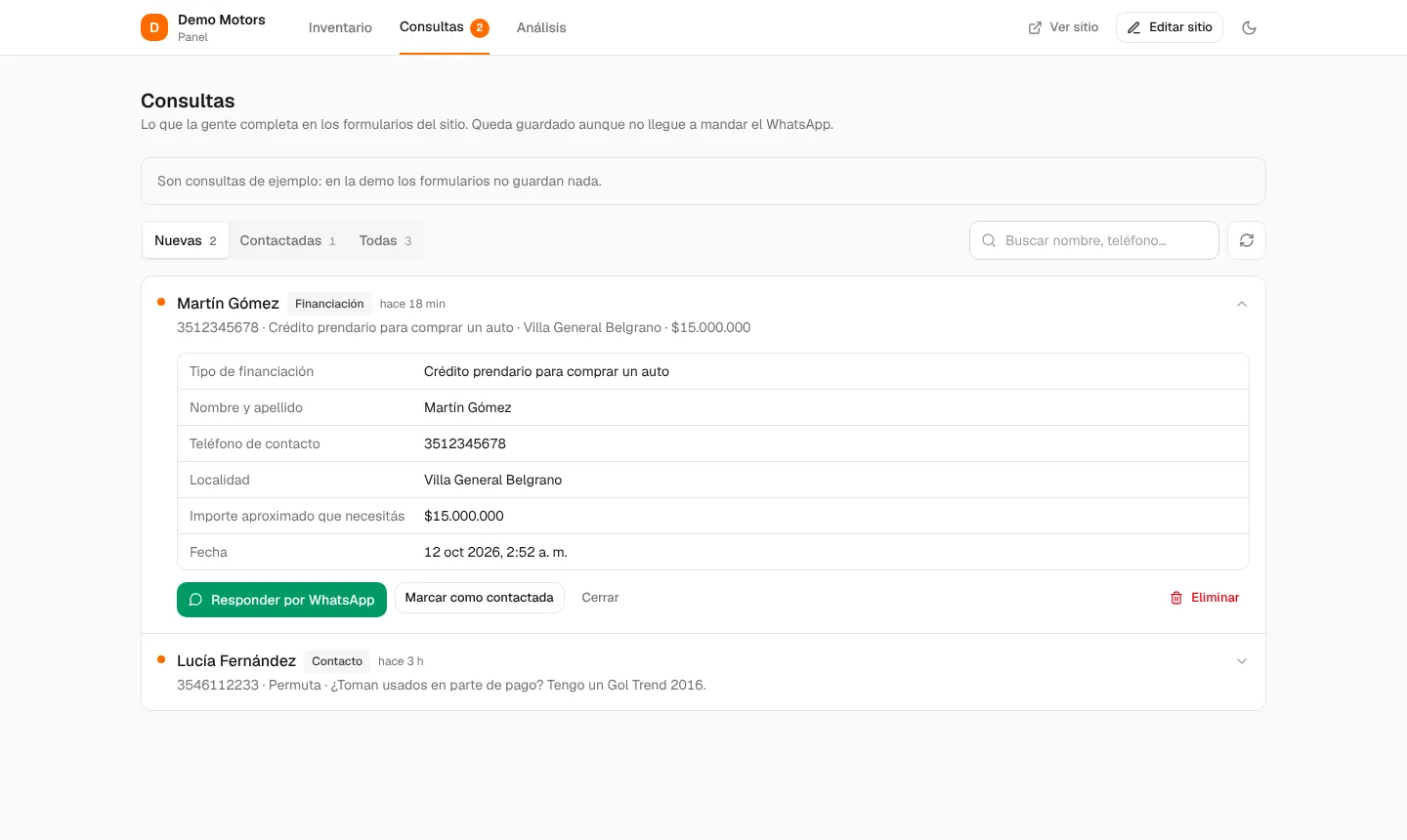Click the Villa General Belgrano table value
Screen dimensions: 1407x840
pyautogui.click(x=492, y=480)
